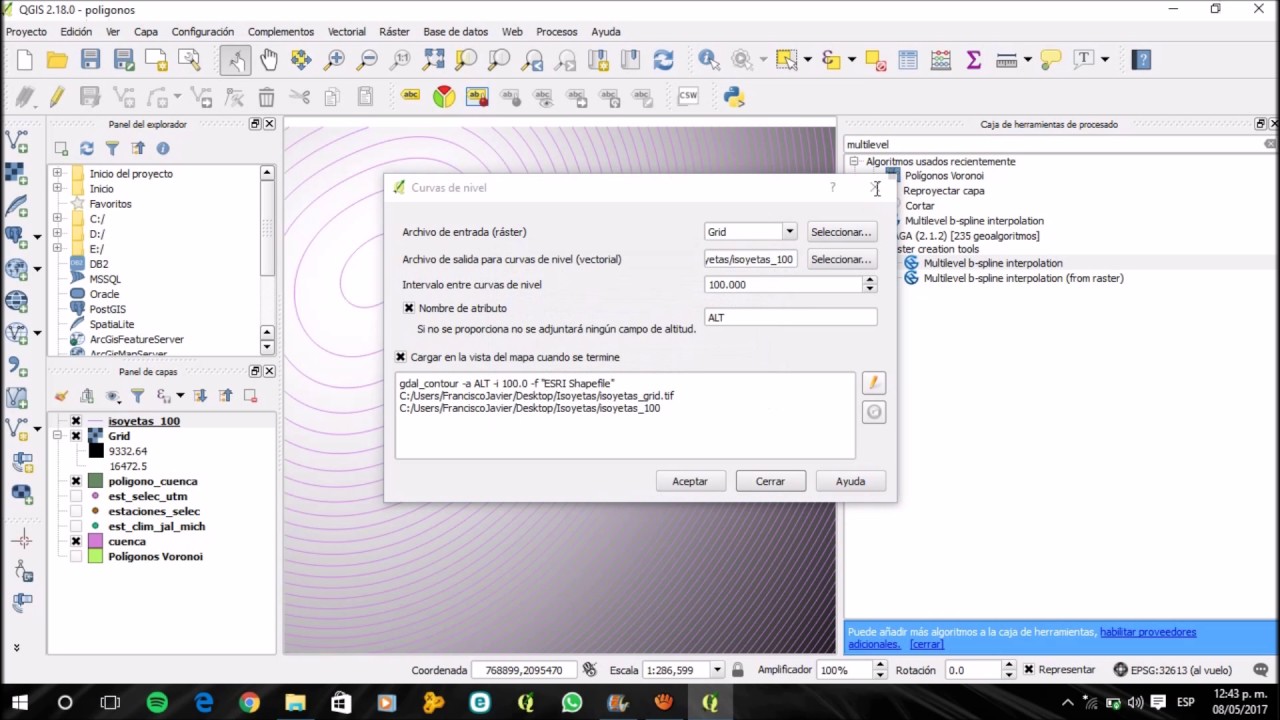Open the Escala scale dropdown
The height and width of the screenshot is (720, 1280).
(717, 670)
